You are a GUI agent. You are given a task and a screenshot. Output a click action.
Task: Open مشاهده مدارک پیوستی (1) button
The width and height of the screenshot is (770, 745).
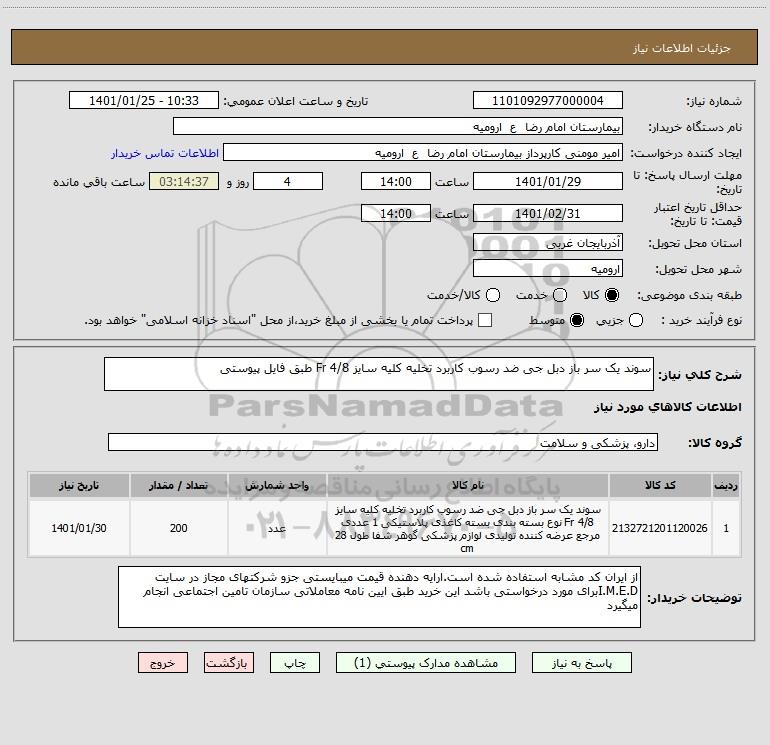coord(425,663)
